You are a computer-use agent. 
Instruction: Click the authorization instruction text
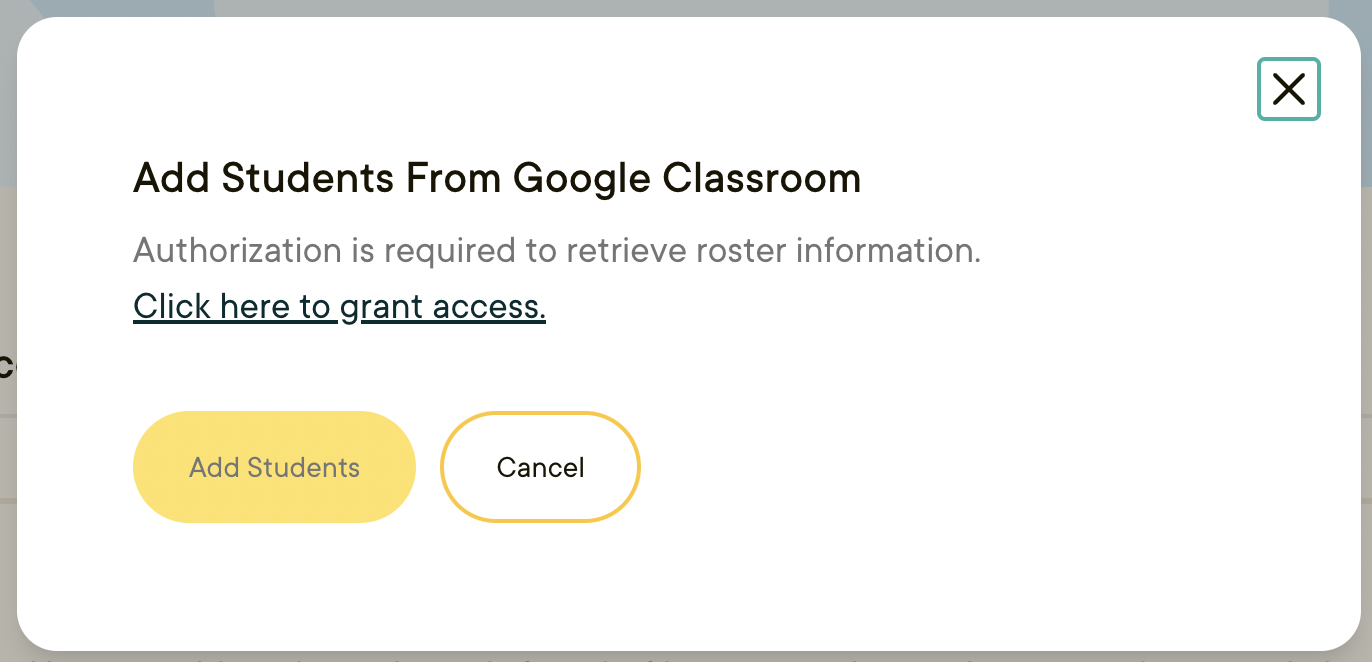[557, 250]
